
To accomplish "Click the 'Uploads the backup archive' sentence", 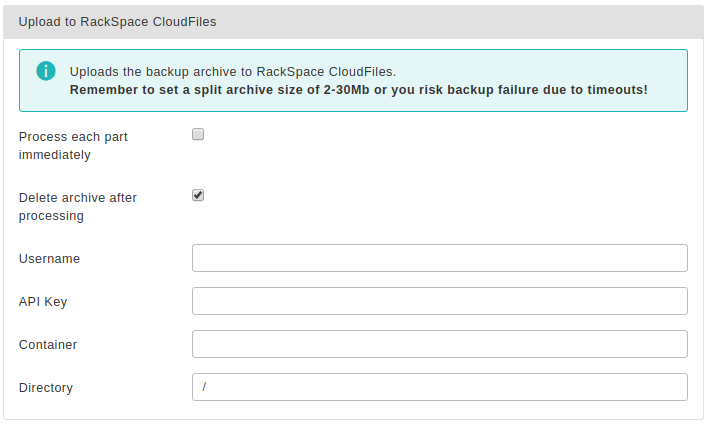I will click(233, 72).
